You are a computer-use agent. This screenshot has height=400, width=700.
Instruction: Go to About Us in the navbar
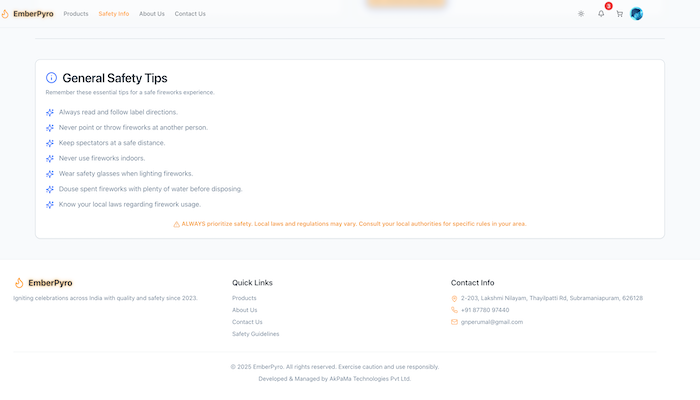[x=152, y=14]
